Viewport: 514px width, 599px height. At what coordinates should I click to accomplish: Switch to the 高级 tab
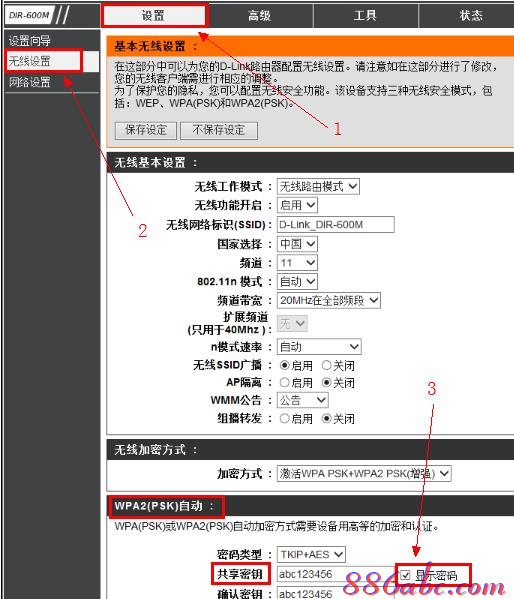coord(259,16)
